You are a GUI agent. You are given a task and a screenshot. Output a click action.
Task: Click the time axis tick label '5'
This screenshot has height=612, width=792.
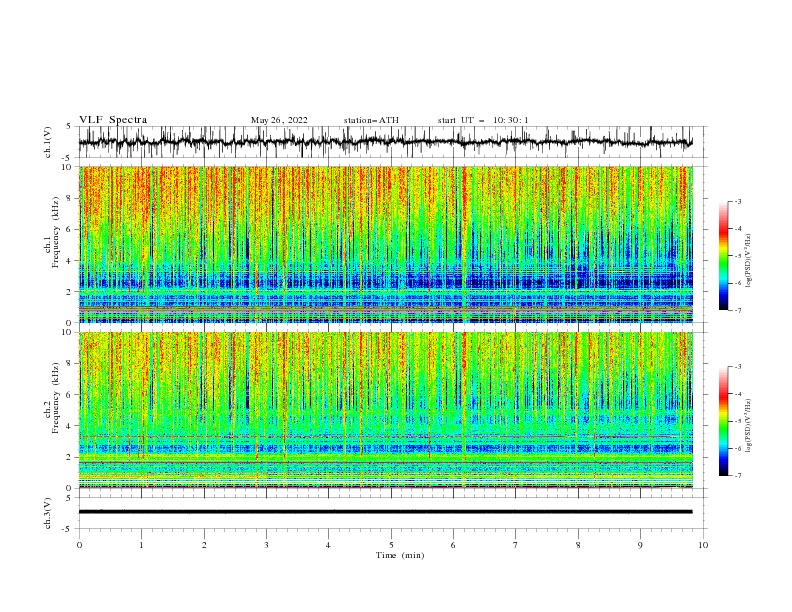(391, 545)
